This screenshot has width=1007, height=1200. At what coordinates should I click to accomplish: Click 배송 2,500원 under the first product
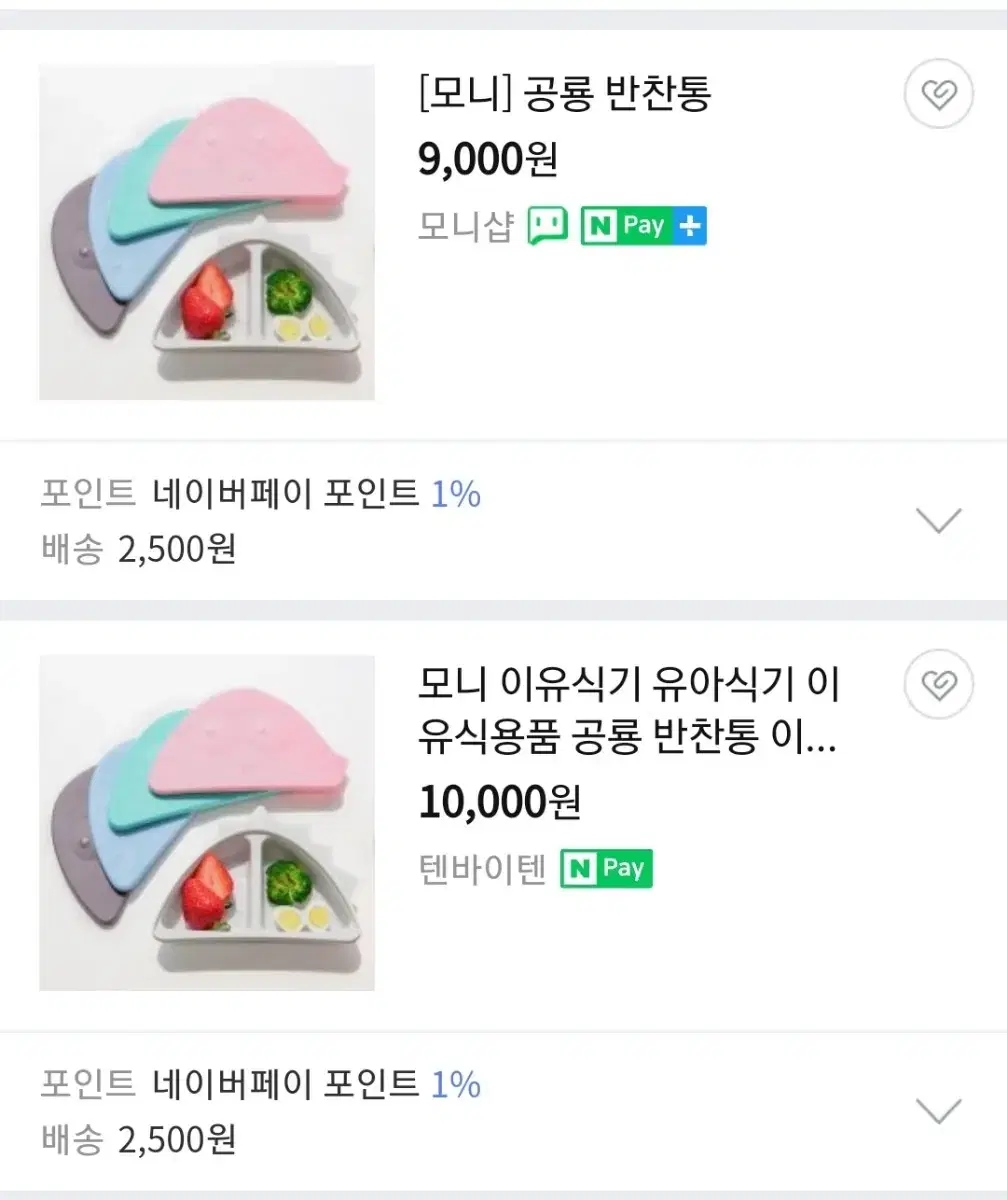click(139, 549)
